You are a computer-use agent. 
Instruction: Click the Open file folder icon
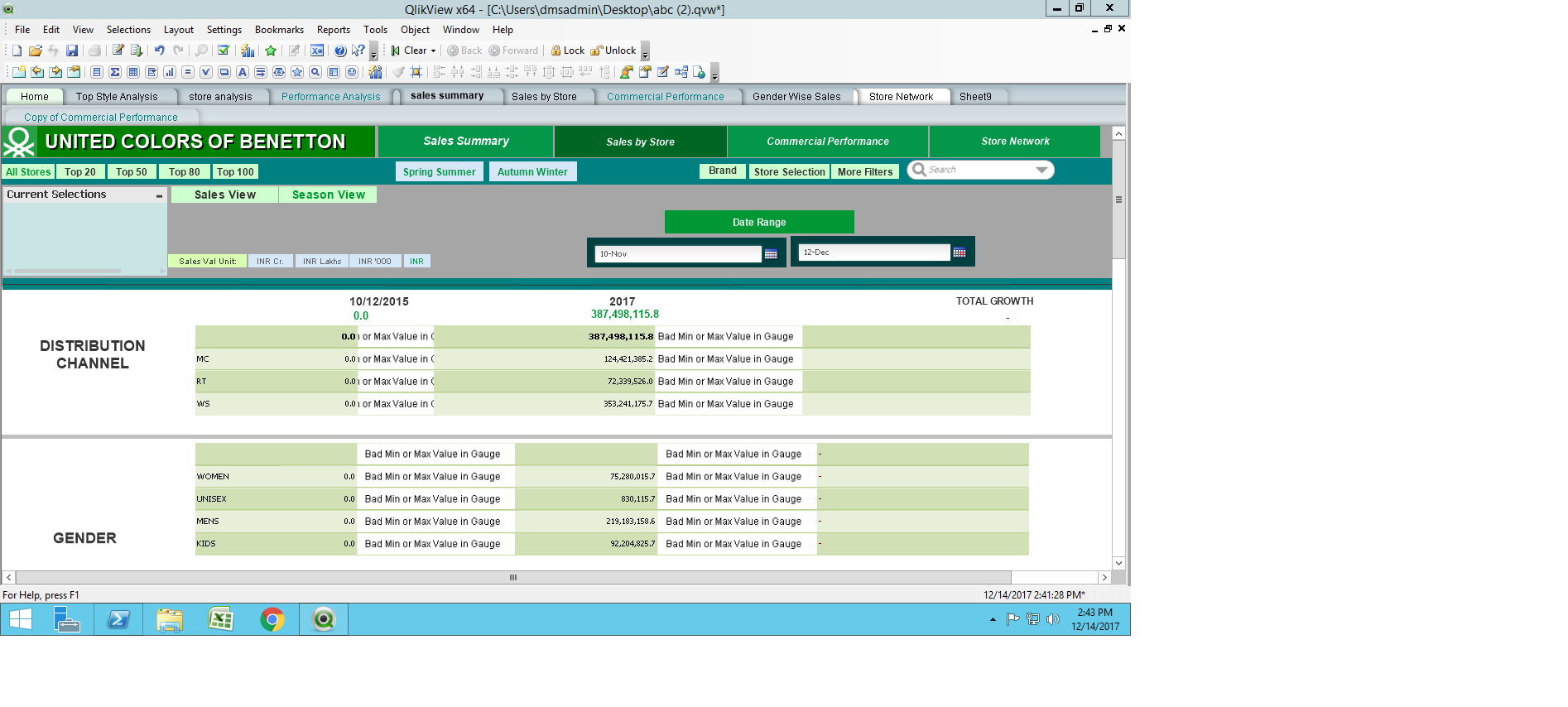[36, 50]
